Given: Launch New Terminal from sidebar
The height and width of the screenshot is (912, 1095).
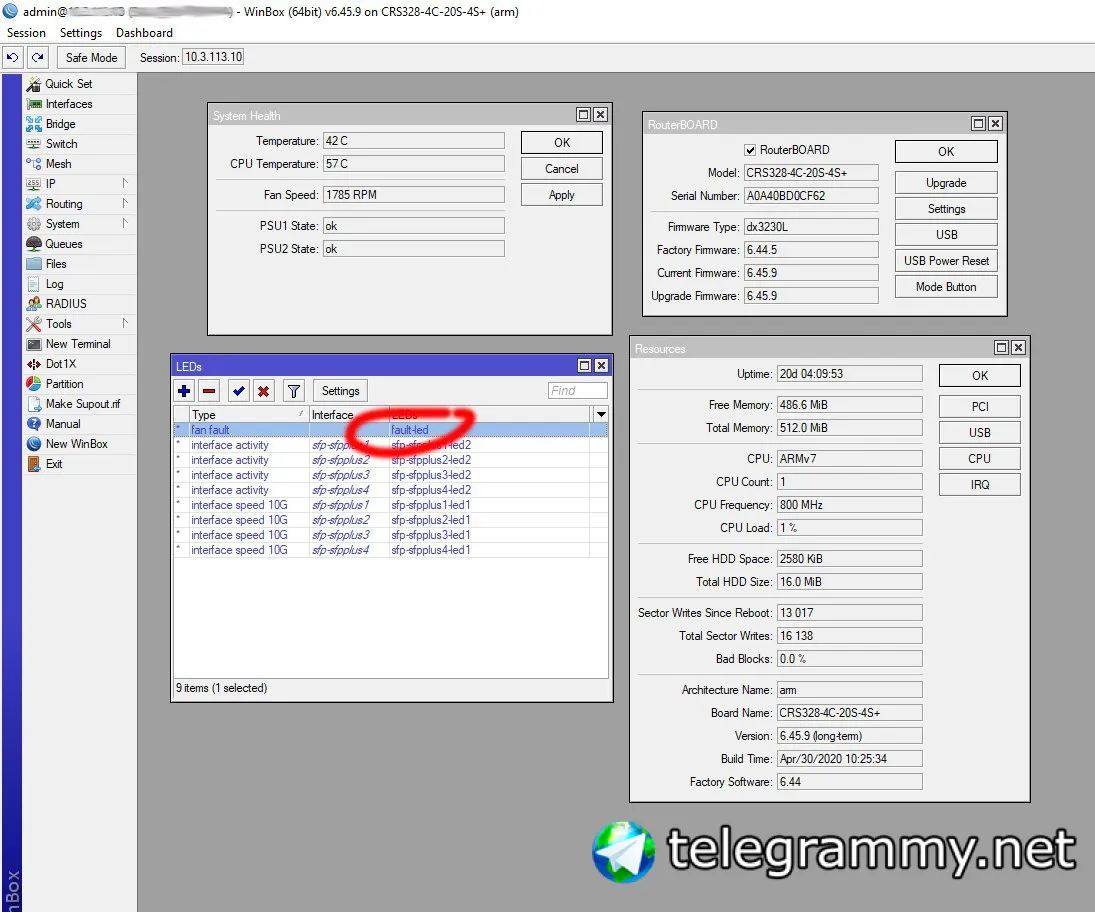Looking at the screenshot, I should [x=78, y=344].
